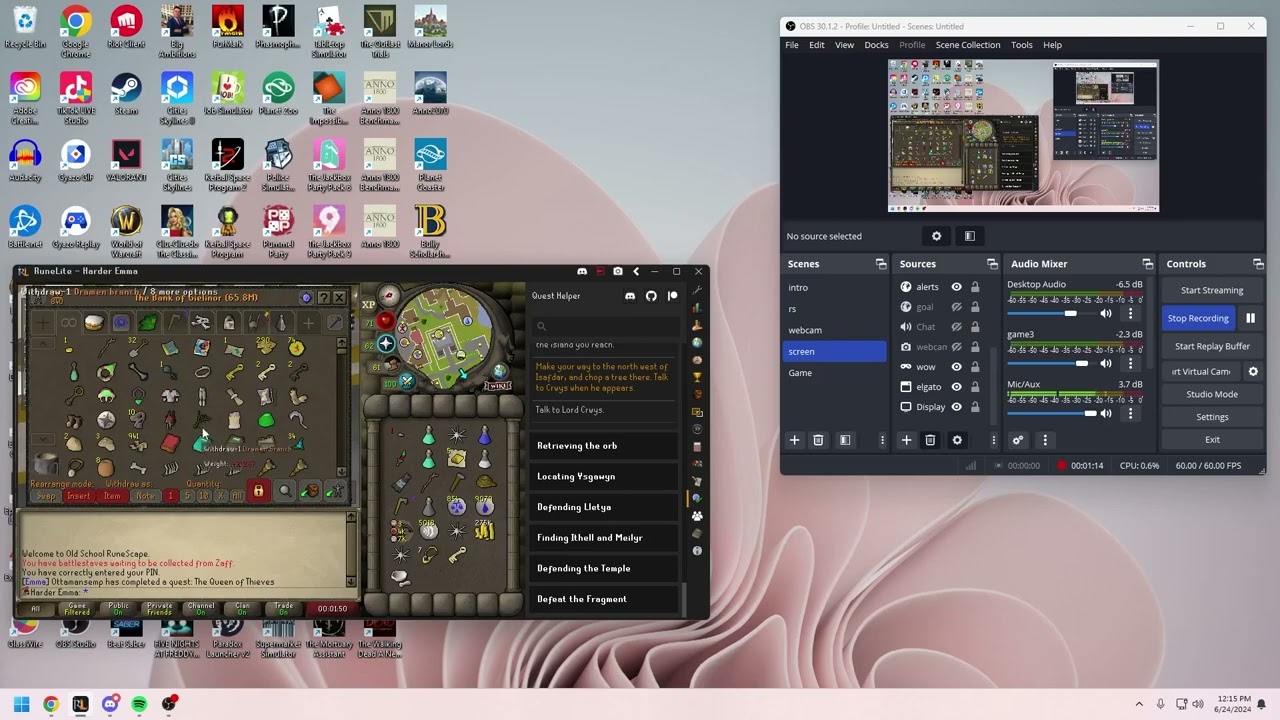Unlock the alerts source with its lock icon
This screenshot has height=720, width=1280.
975,287
